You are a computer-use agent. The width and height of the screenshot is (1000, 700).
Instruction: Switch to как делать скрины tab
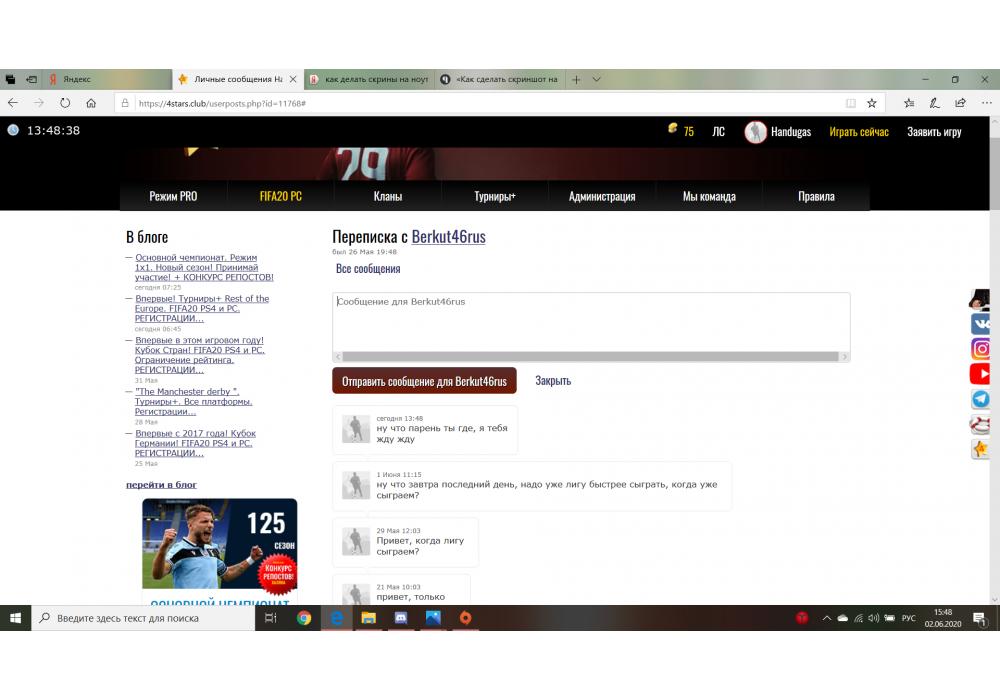[370, 79]
